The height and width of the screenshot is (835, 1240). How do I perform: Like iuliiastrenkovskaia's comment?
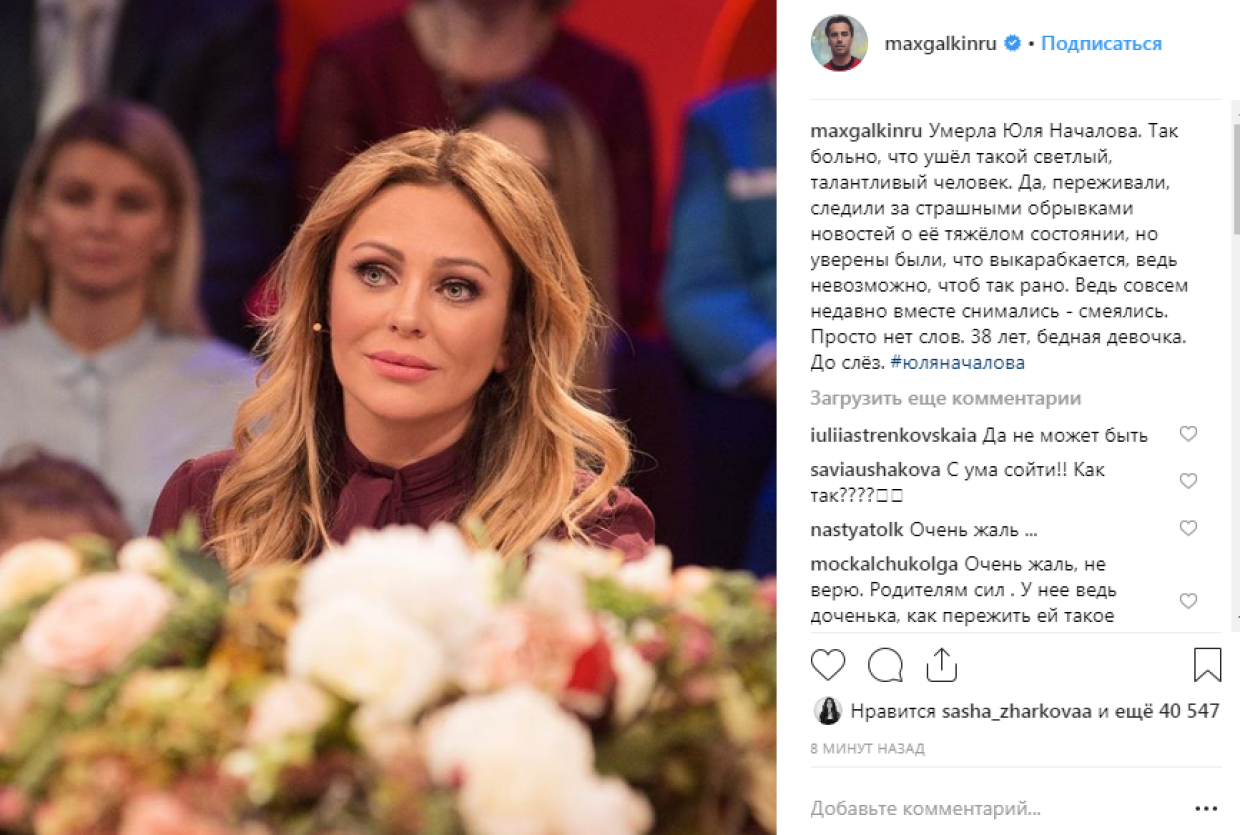pos(1188,434)
